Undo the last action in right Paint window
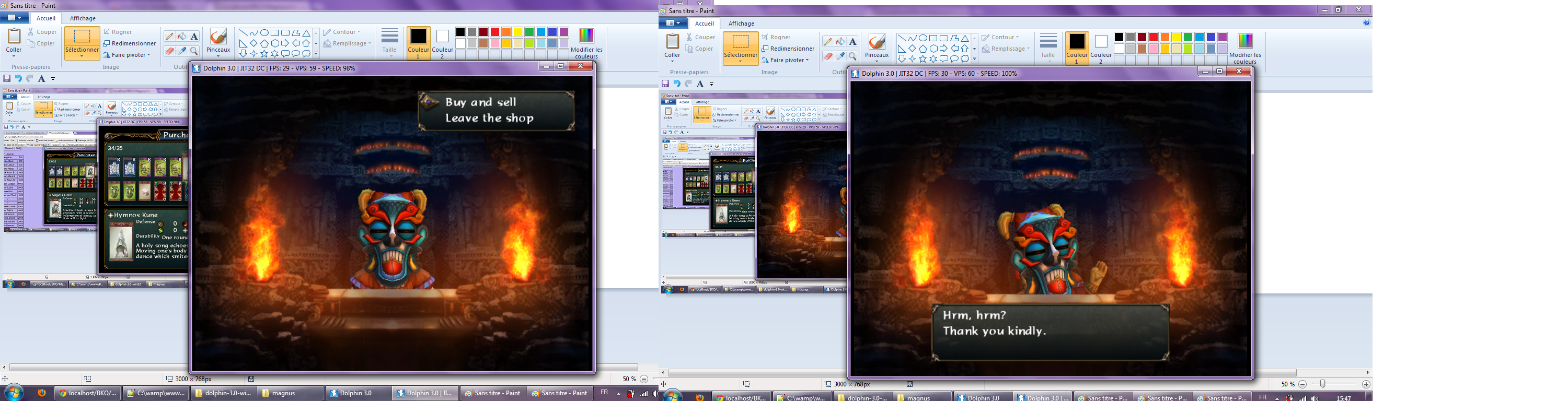 [x=677, y=84]
